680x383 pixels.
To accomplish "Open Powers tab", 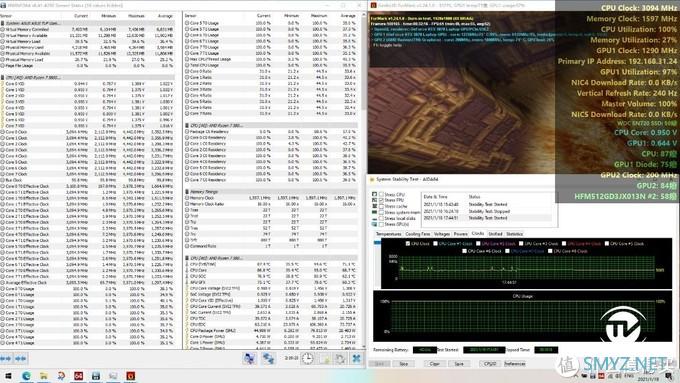I will (x=461, y=234).
